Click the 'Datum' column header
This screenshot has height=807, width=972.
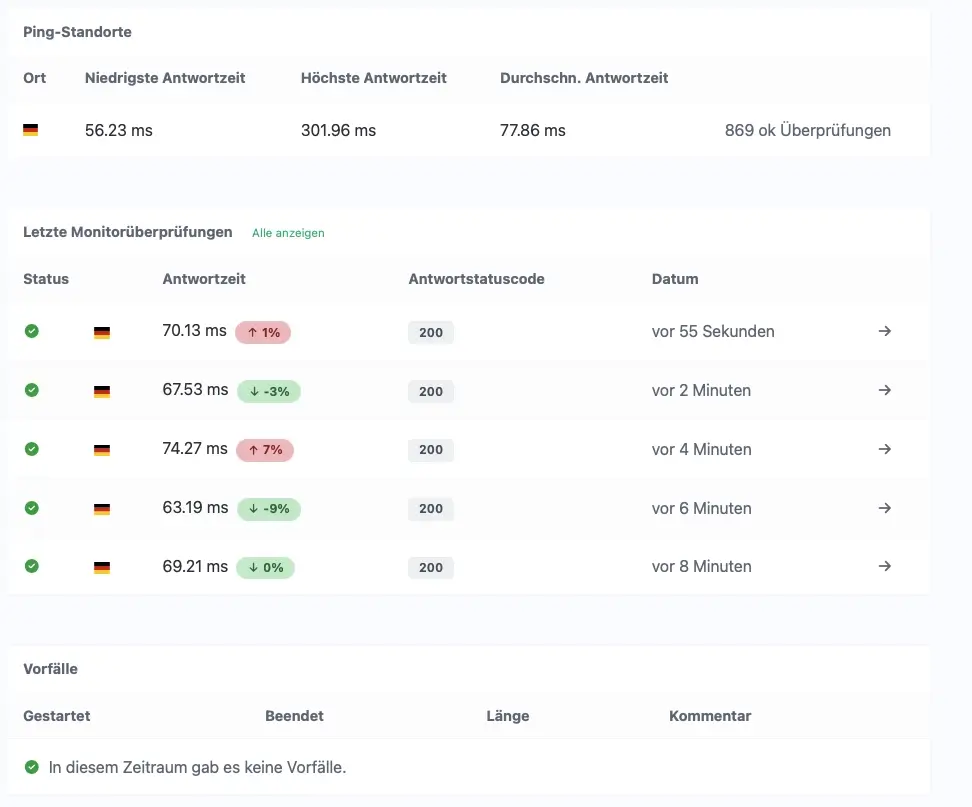(675, 279)
